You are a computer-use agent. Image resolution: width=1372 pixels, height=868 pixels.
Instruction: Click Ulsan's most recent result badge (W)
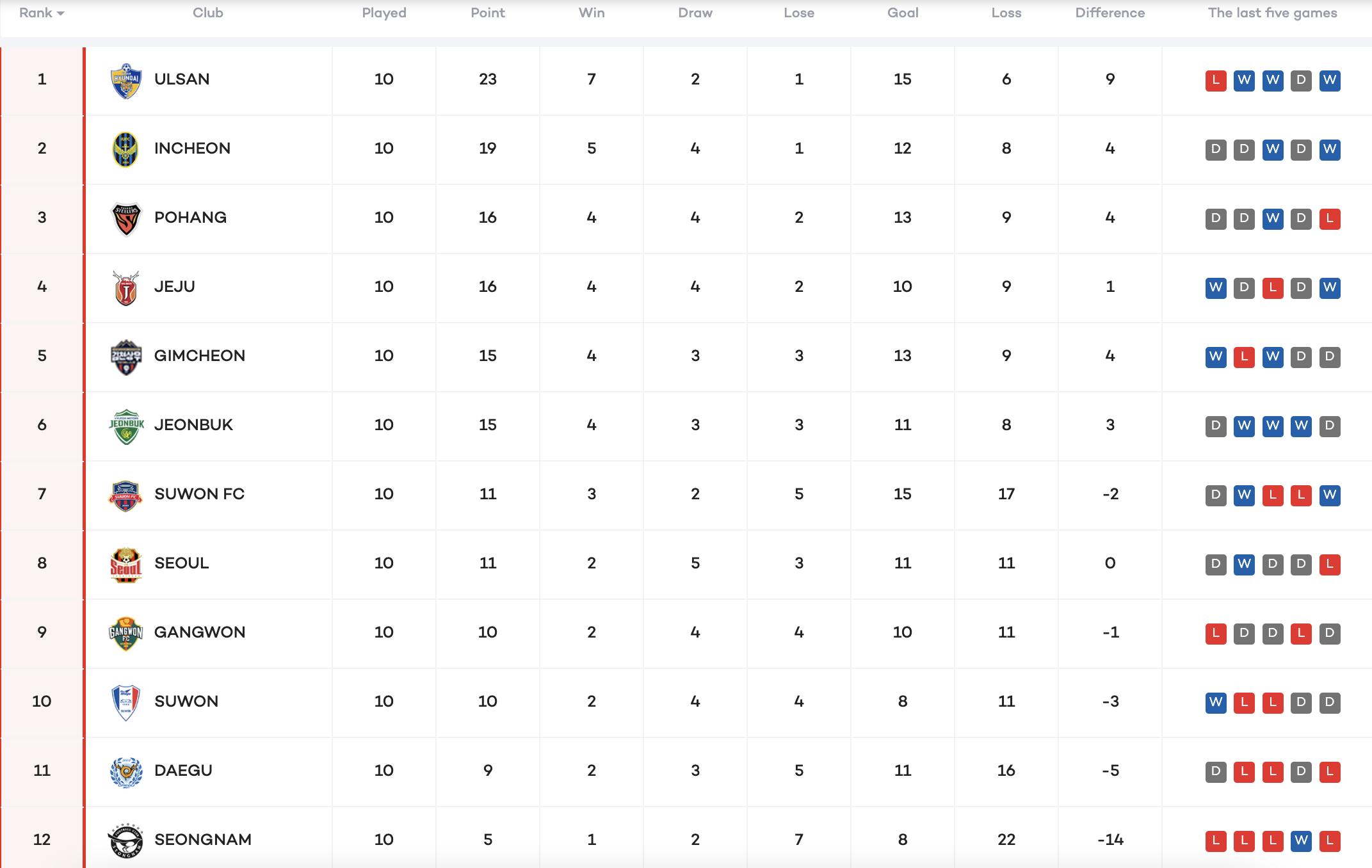click(x=1330, y=80)
